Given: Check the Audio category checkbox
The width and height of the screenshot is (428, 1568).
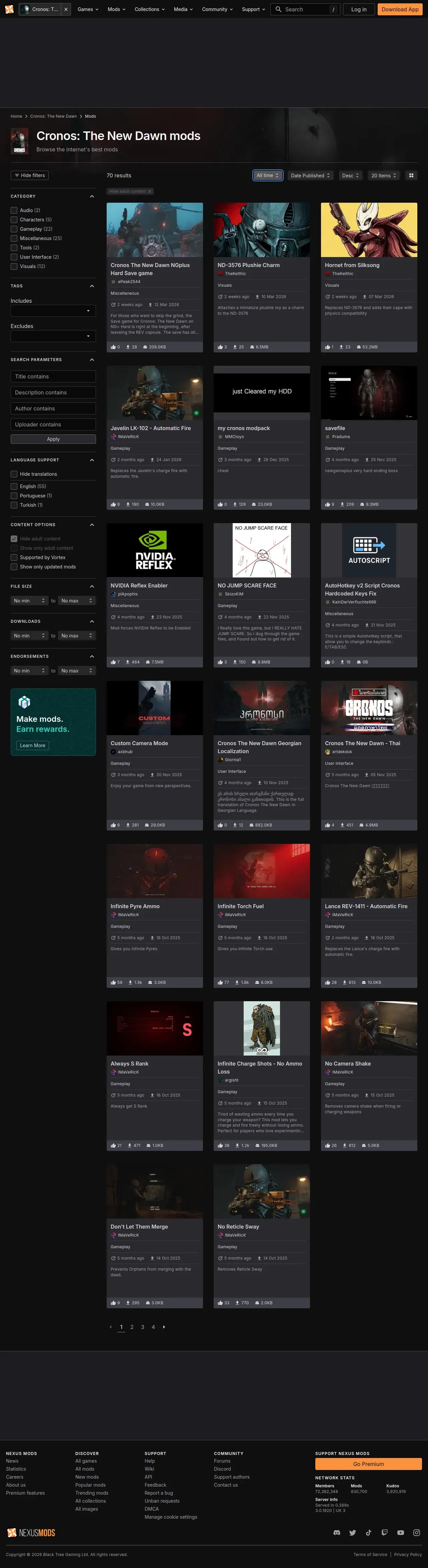Looking at the screenshot, I should click(x=14, y=211).
